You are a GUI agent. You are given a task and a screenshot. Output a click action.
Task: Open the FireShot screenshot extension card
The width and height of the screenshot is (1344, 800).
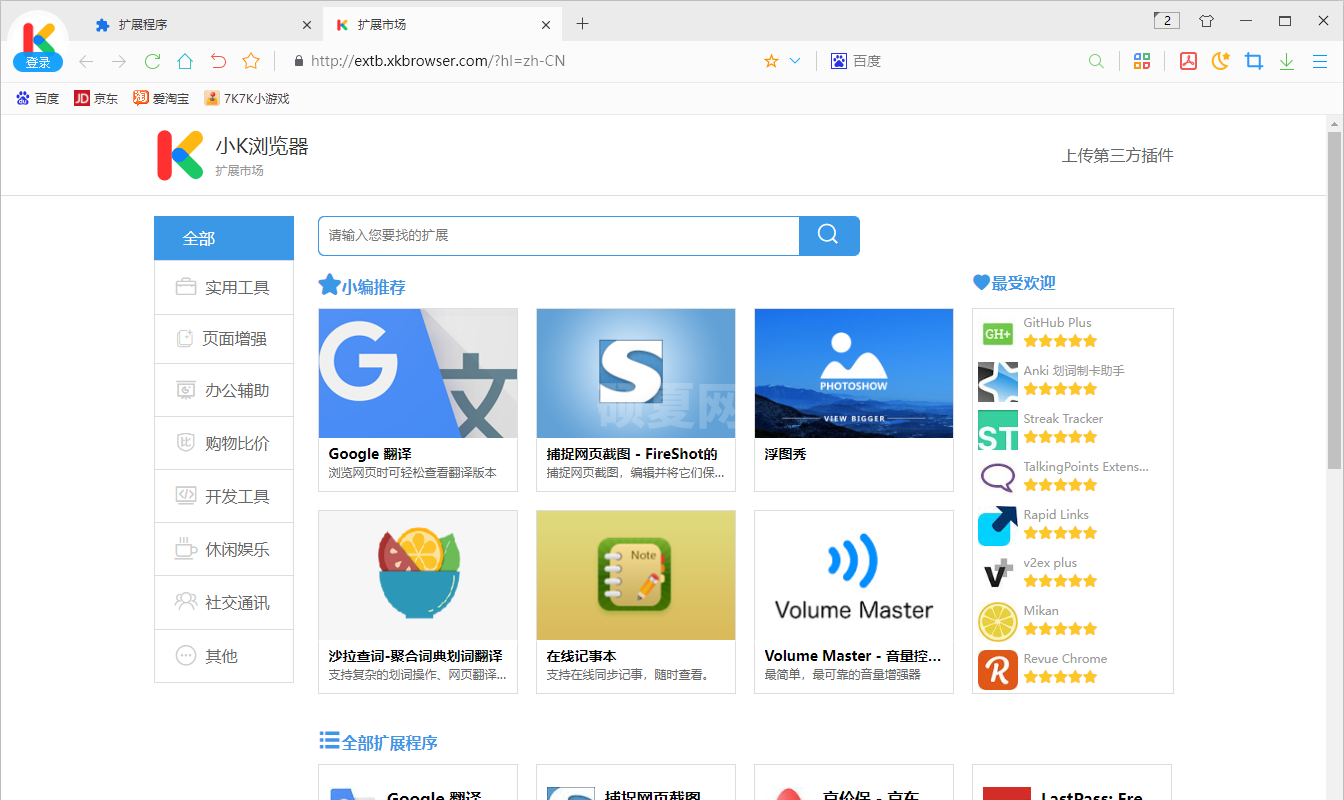pos(636,400)
